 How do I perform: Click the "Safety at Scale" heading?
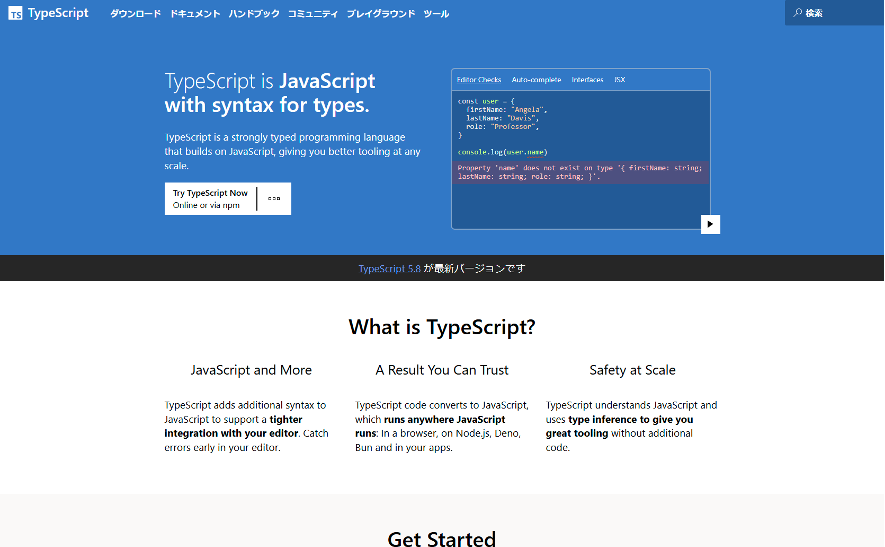pyautogui.click(x=633, y=370)
